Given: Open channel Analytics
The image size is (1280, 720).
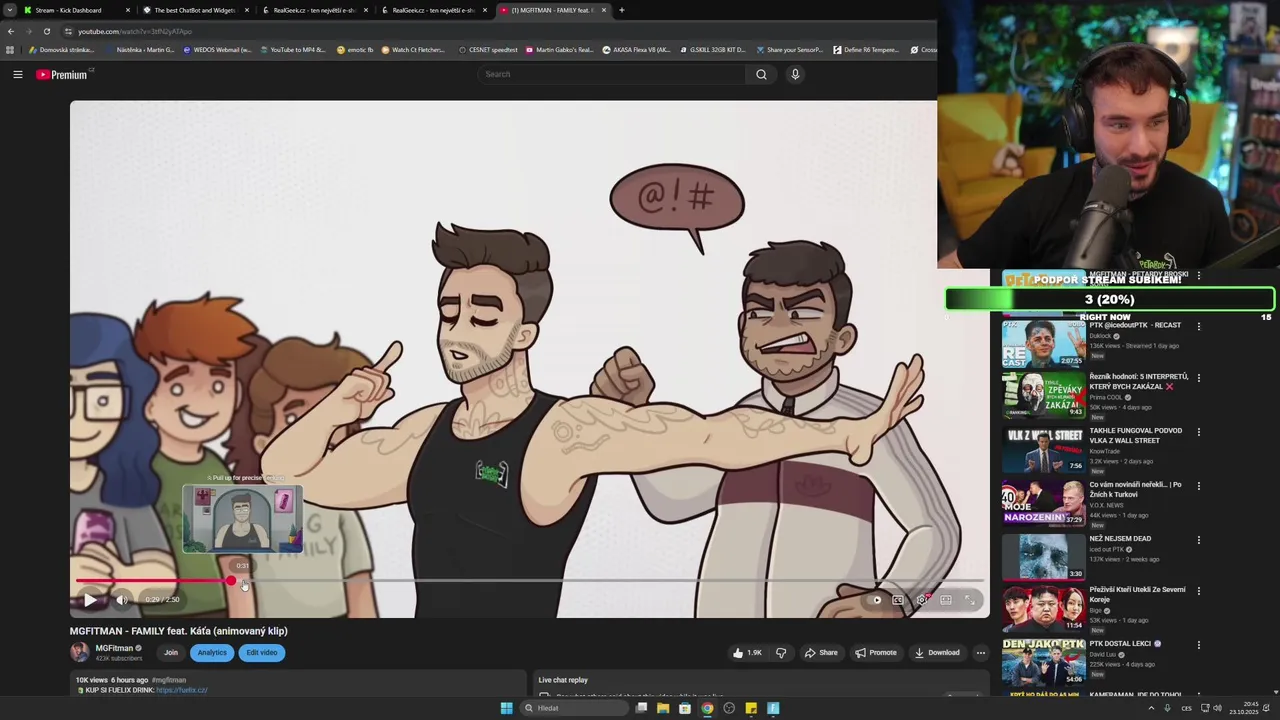Looking at the screenshot, I should pos(212,653).
